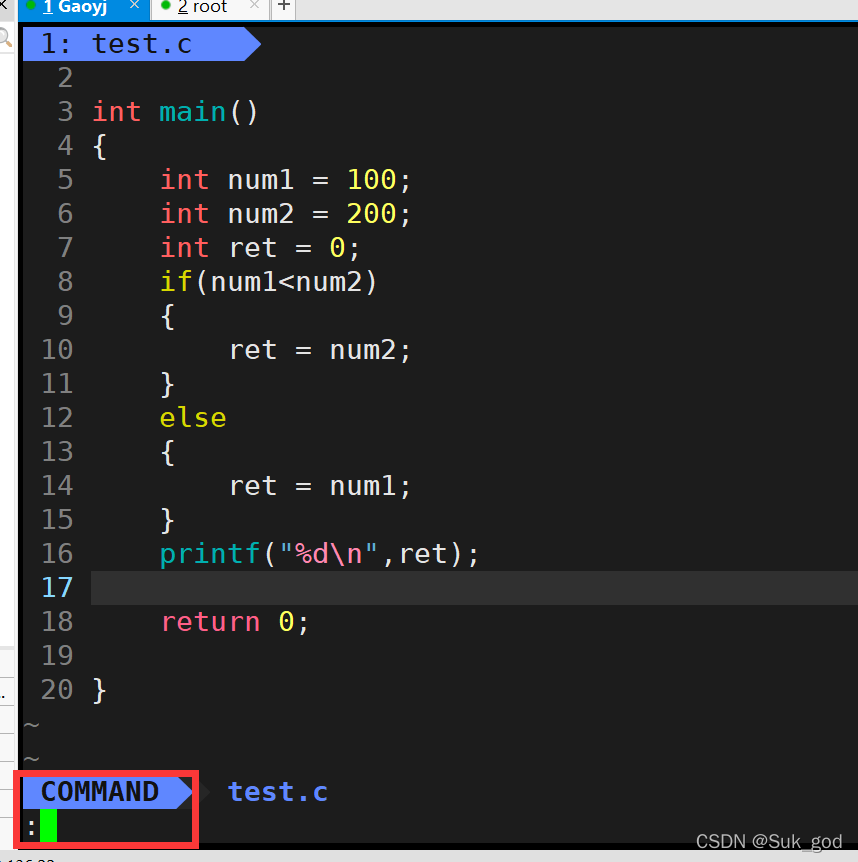Viewport: 858px width, 862px height.
Task: Click the green status dot on root tab
Action: click(x=165, y=6)
